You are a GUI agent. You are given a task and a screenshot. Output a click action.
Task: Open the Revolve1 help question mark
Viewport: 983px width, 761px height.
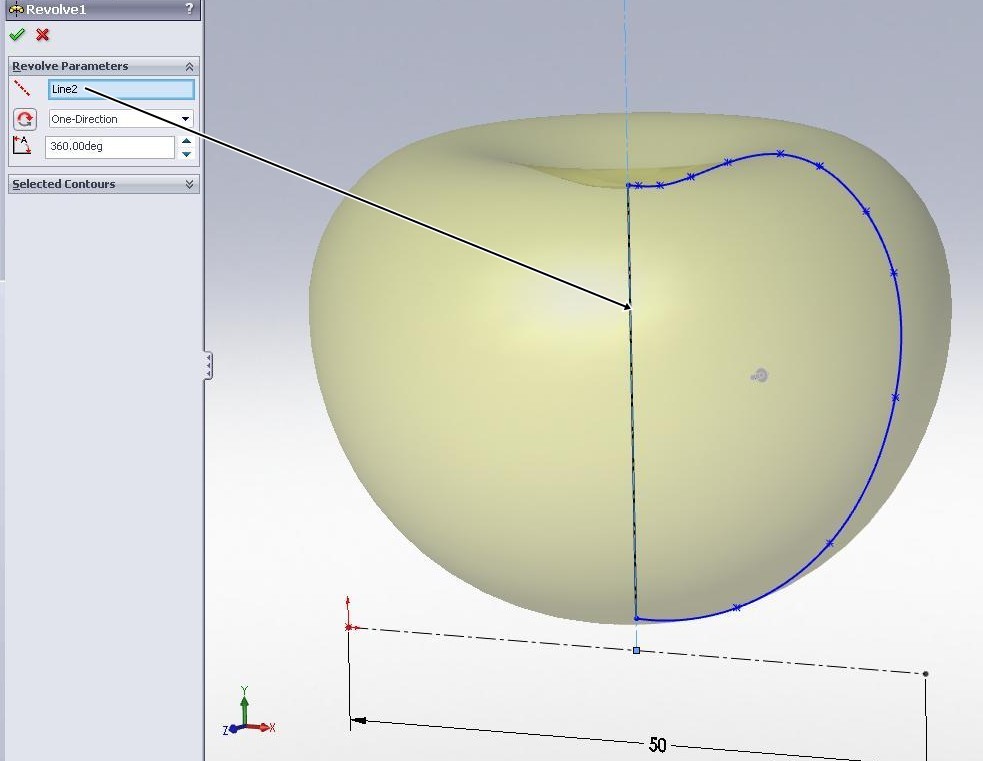189,9
